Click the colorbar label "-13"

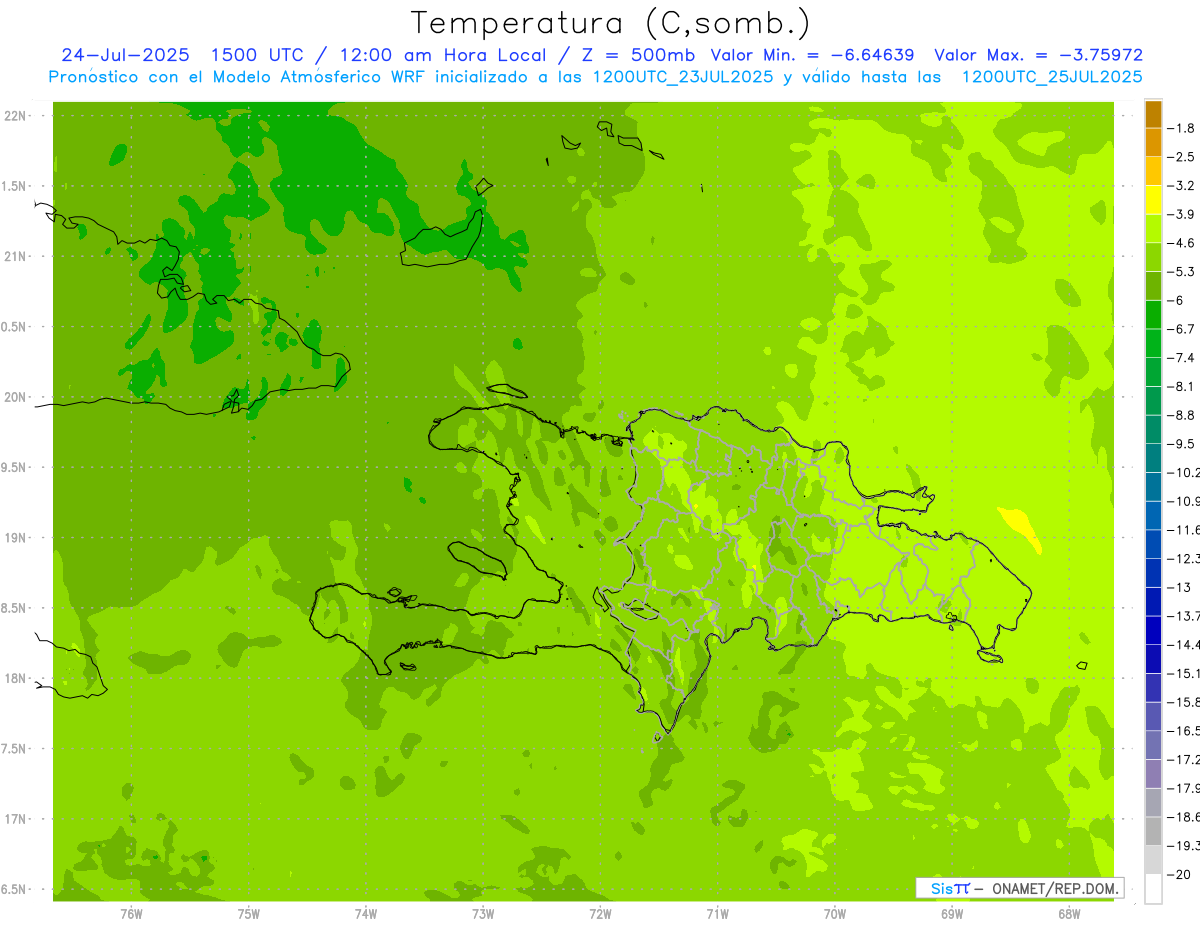1178,587
